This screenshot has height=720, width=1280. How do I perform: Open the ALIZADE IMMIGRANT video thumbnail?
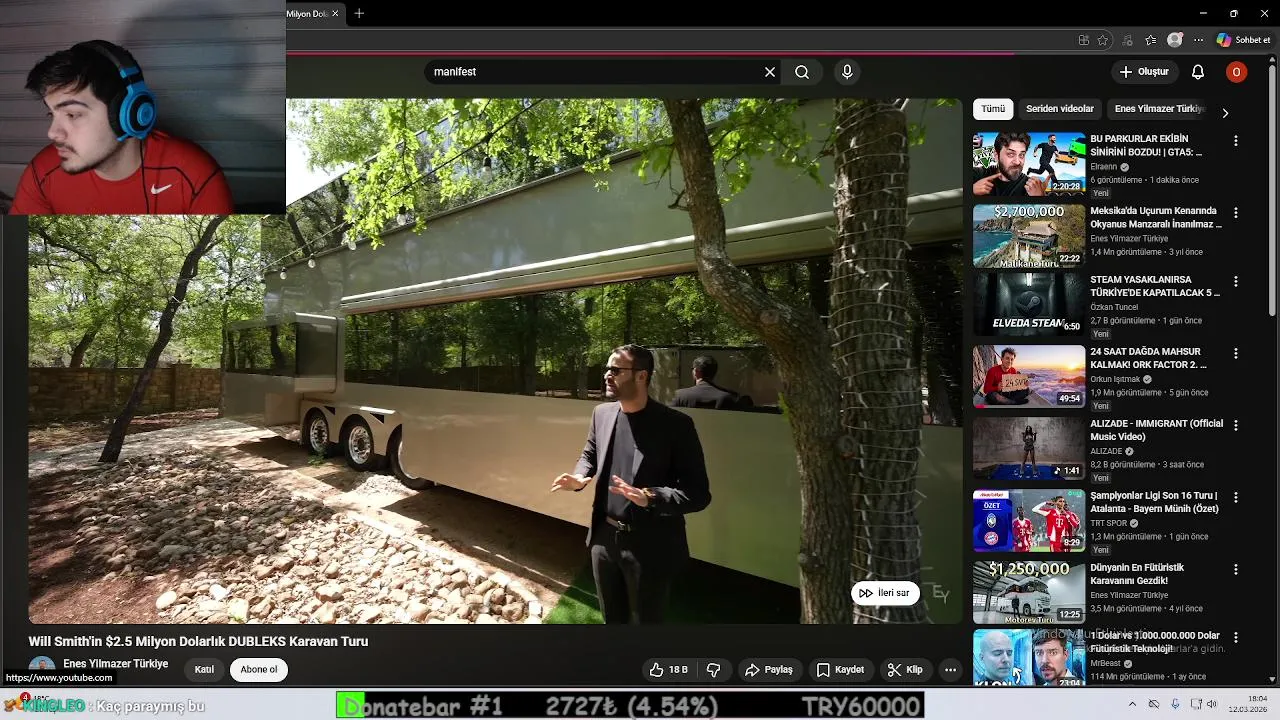1029,448
